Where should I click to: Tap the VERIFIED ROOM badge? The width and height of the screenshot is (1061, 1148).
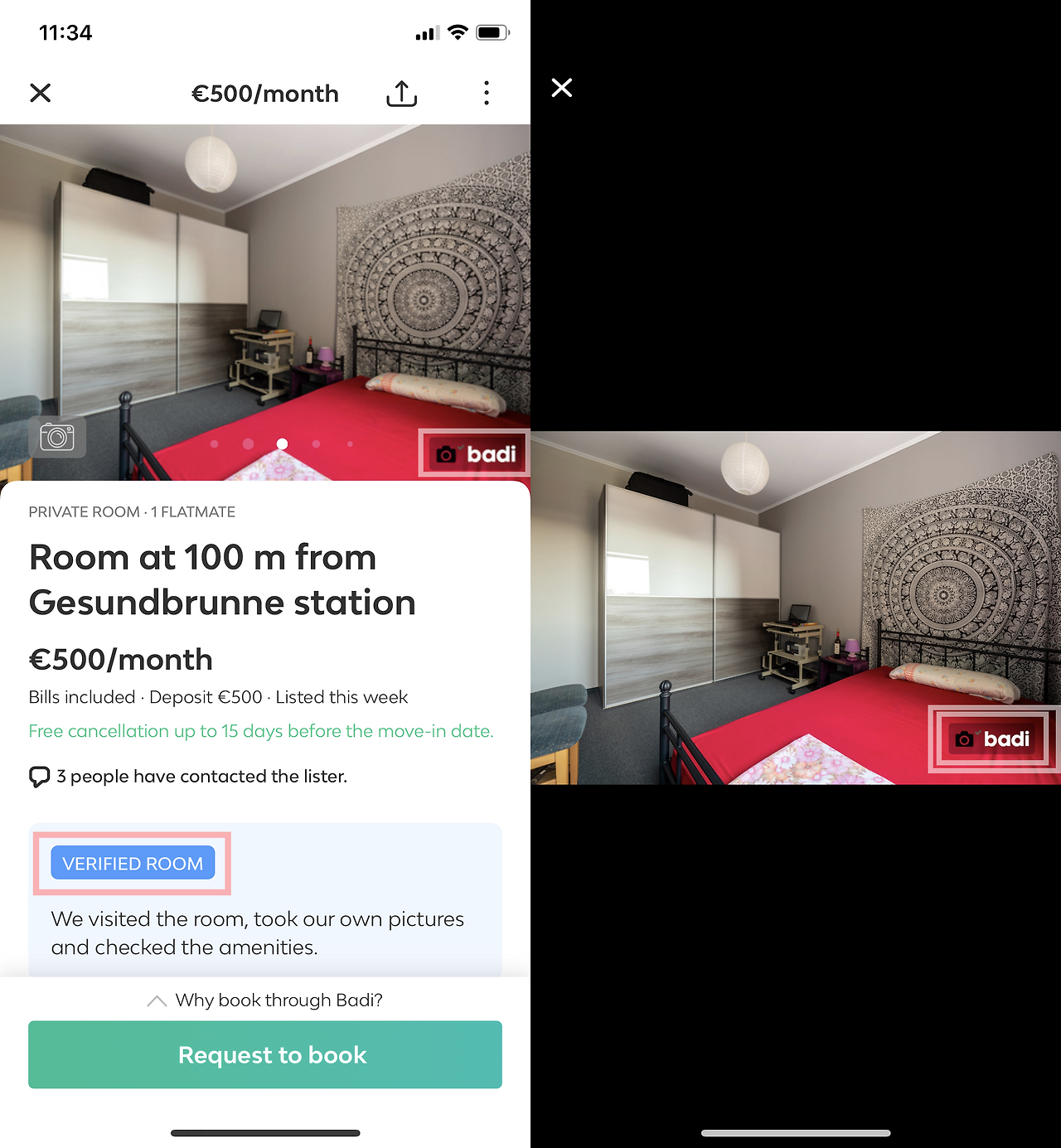[x=133, y=863]
